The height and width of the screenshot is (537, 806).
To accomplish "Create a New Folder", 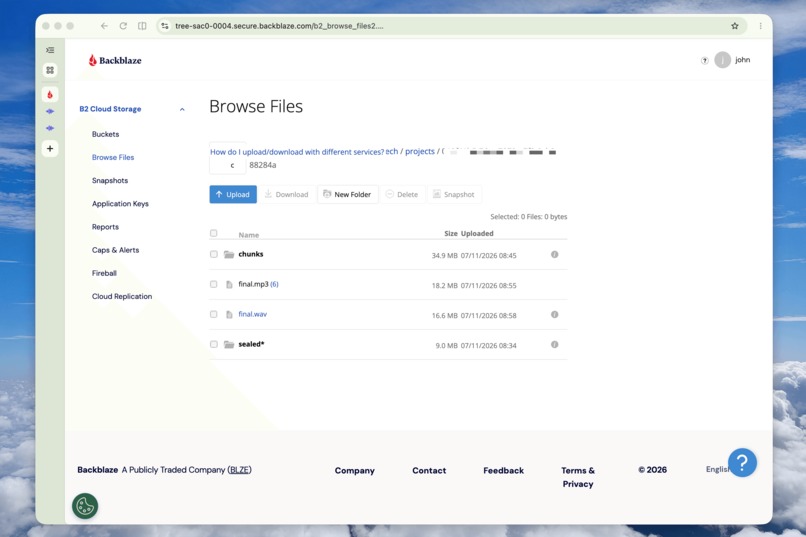I will tap(347, 194).
